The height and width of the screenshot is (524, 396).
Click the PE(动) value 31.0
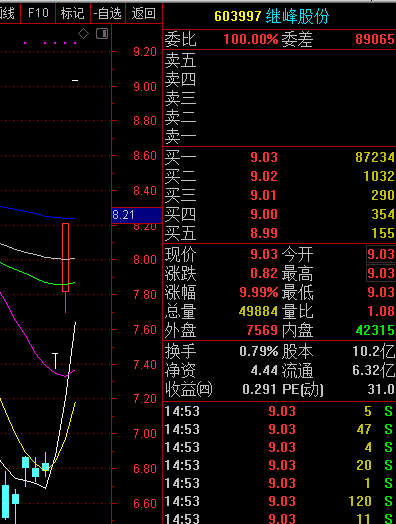[x=381, y=390]
